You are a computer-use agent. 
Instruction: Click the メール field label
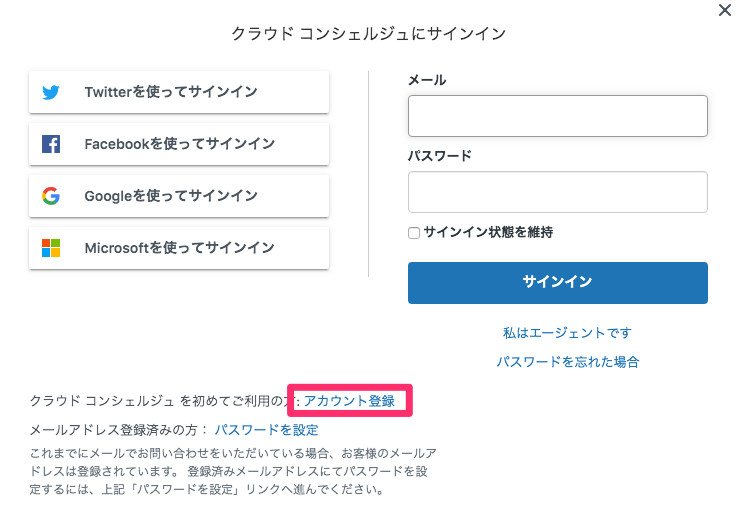[x=427, y=80]
